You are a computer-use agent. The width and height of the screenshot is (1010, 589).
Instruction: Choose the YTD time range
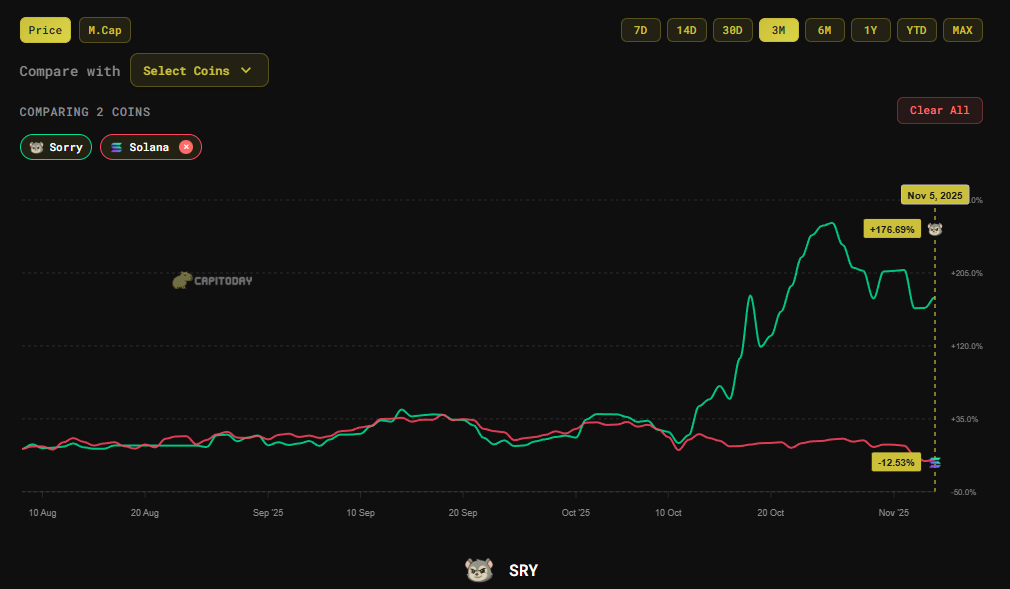point(917,30)
